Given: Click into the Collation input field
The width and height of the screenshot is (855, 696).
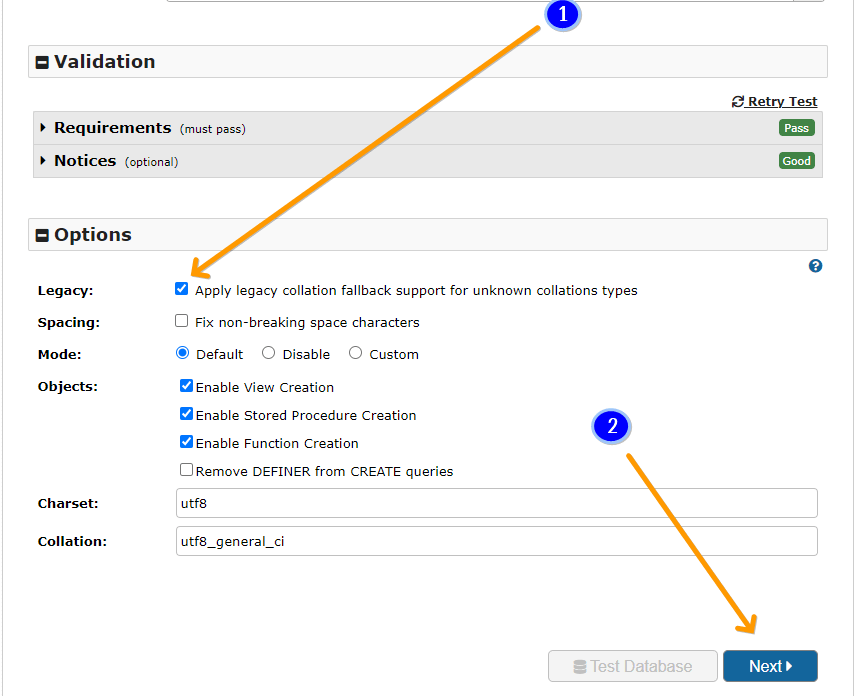Looking at the screenshot, I should click(496, 541).
